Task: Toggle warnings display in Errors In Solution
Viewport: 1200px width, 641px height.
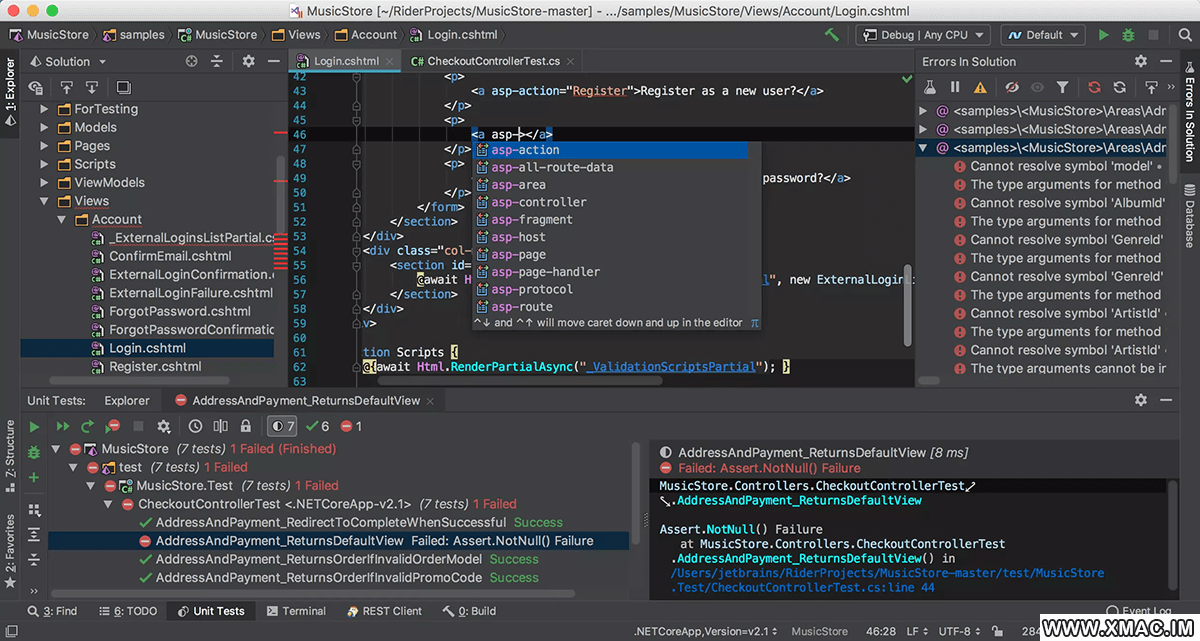Action: [x=980, y=88]
